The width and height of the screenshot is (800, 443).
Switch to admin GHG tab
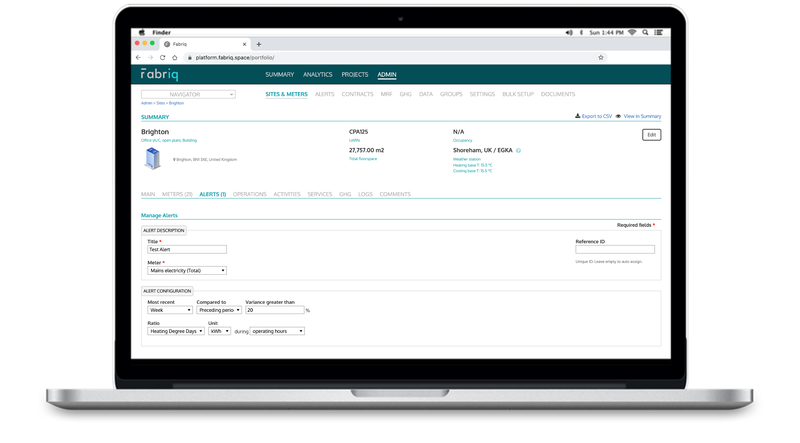click(406, 94)
